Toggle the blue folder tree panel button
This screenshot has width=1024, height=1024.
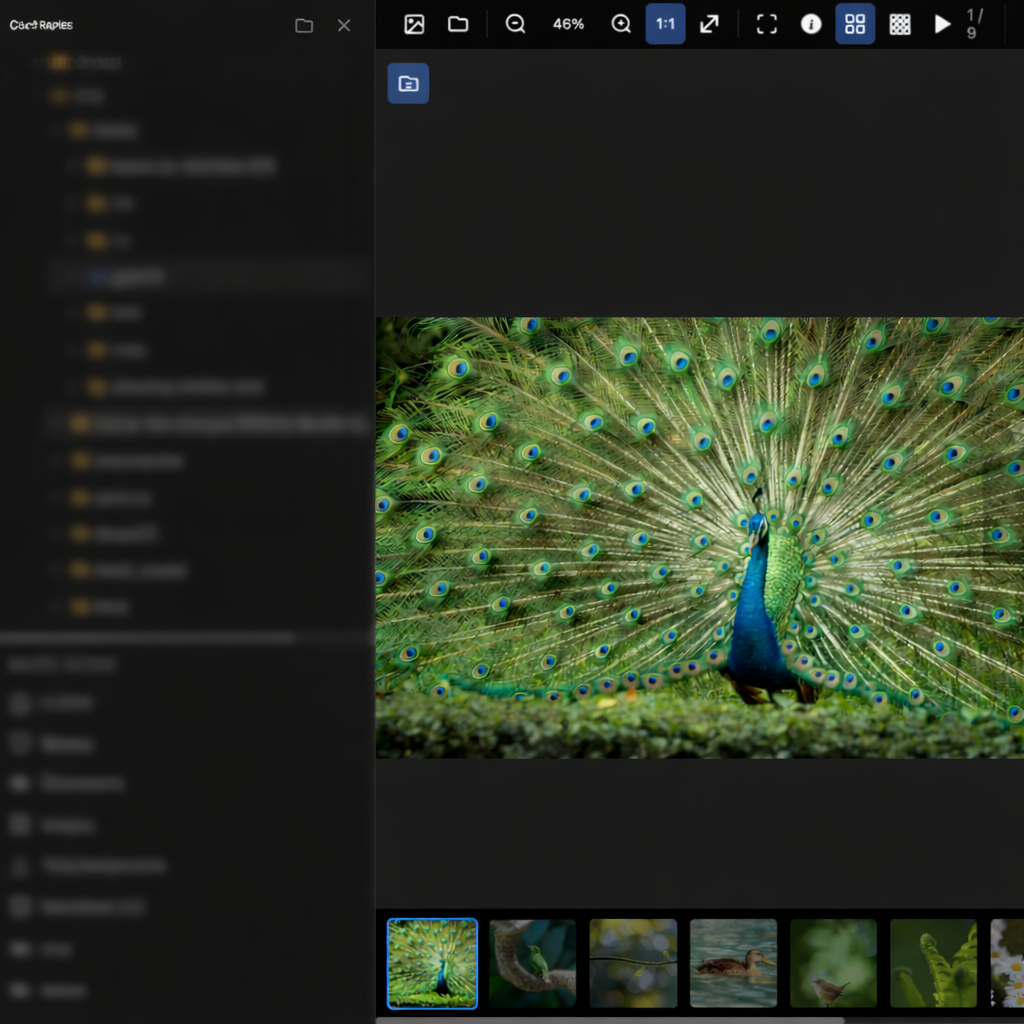(x=408, y=84)
